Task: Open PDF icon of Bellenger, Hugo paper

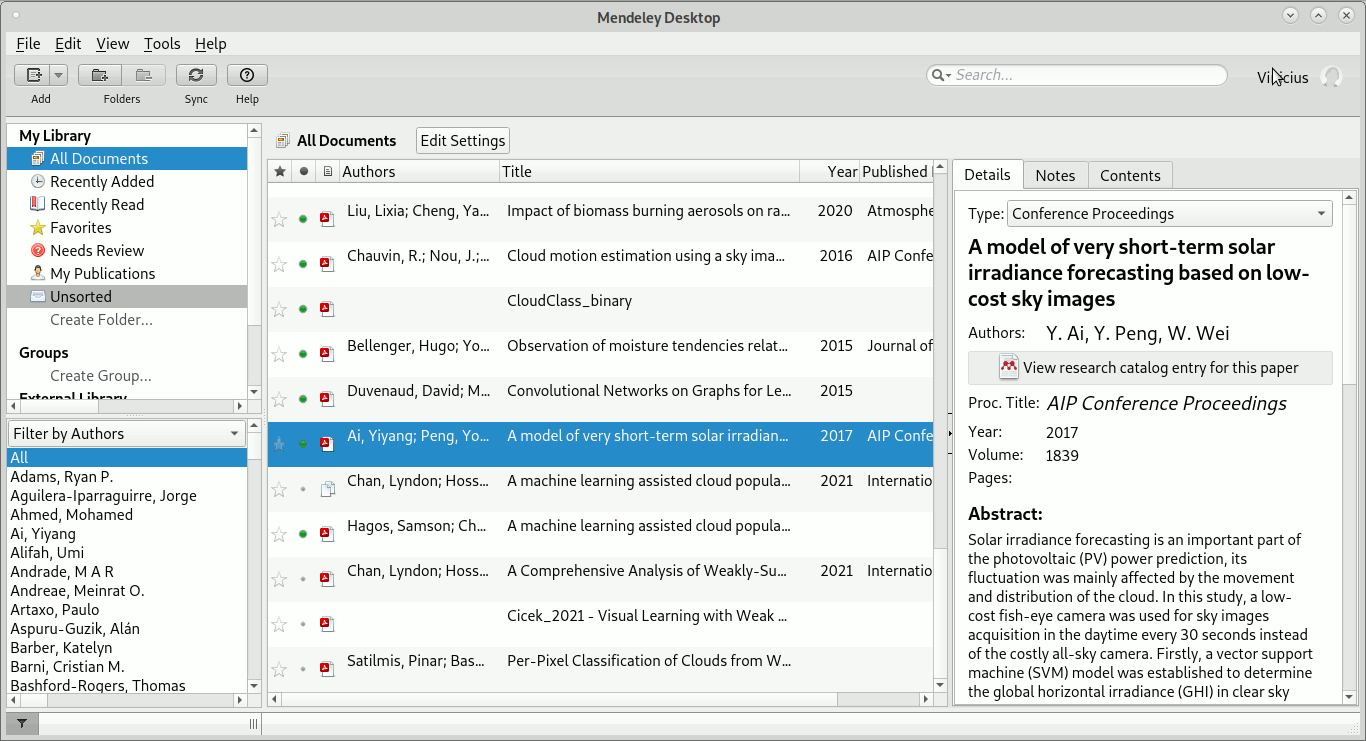Action: [327, 354]
